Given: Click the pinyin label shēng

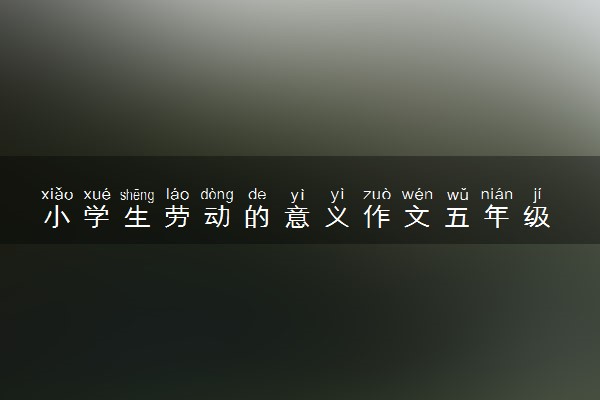Looking at the screenshot, I should 137,195.
